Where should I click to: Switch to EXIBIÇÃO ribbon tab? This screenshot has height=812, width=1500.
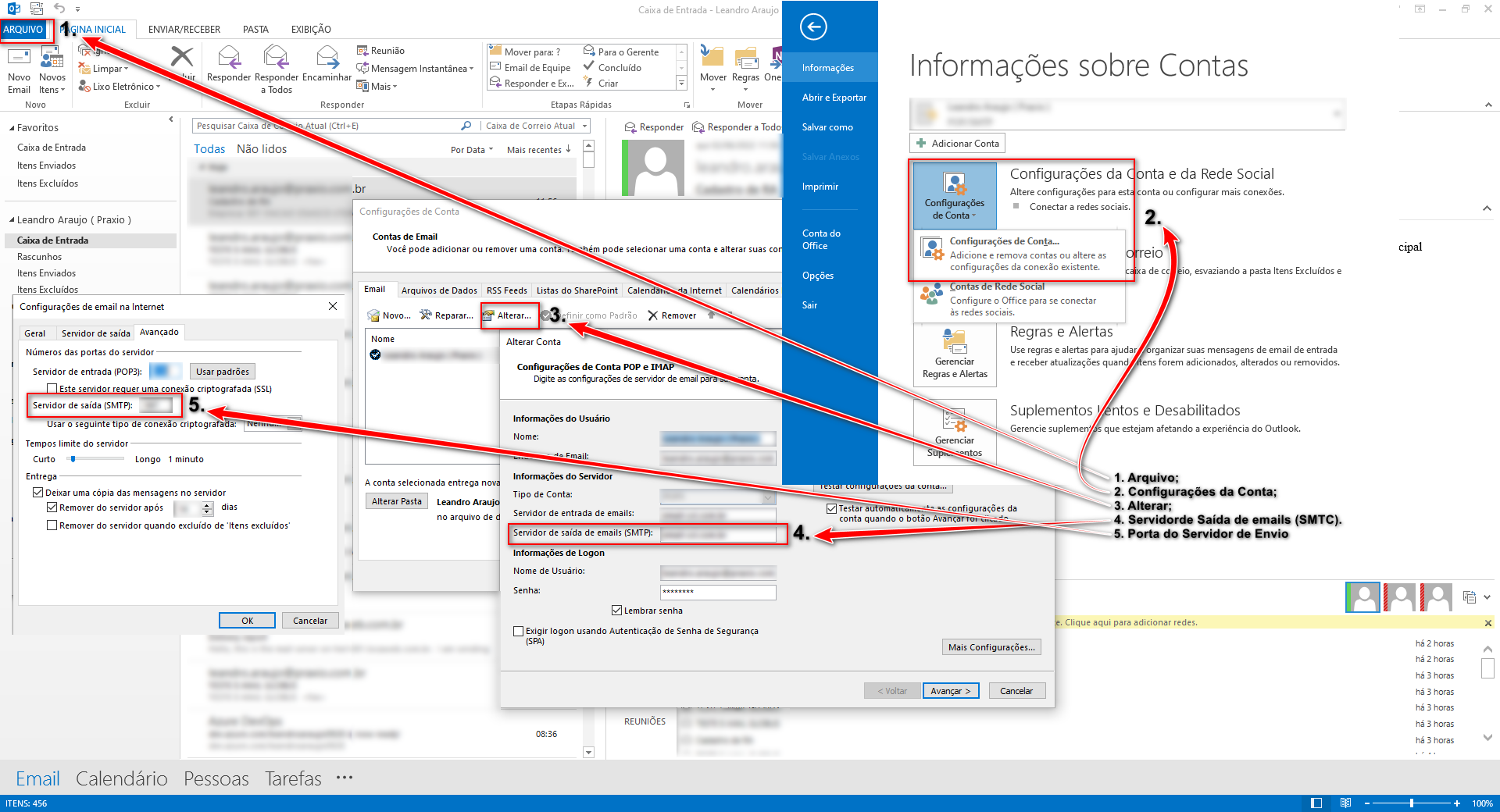(311, 30)
